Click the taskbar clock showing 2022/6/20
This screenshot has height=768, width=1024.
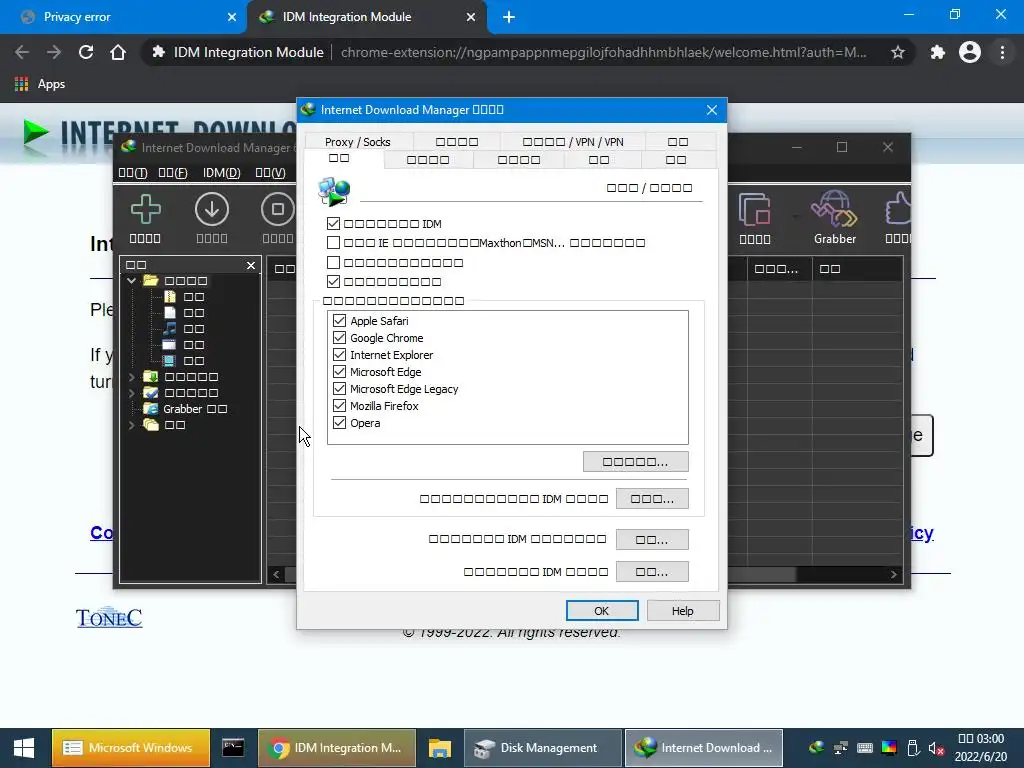tap(981, 748)
